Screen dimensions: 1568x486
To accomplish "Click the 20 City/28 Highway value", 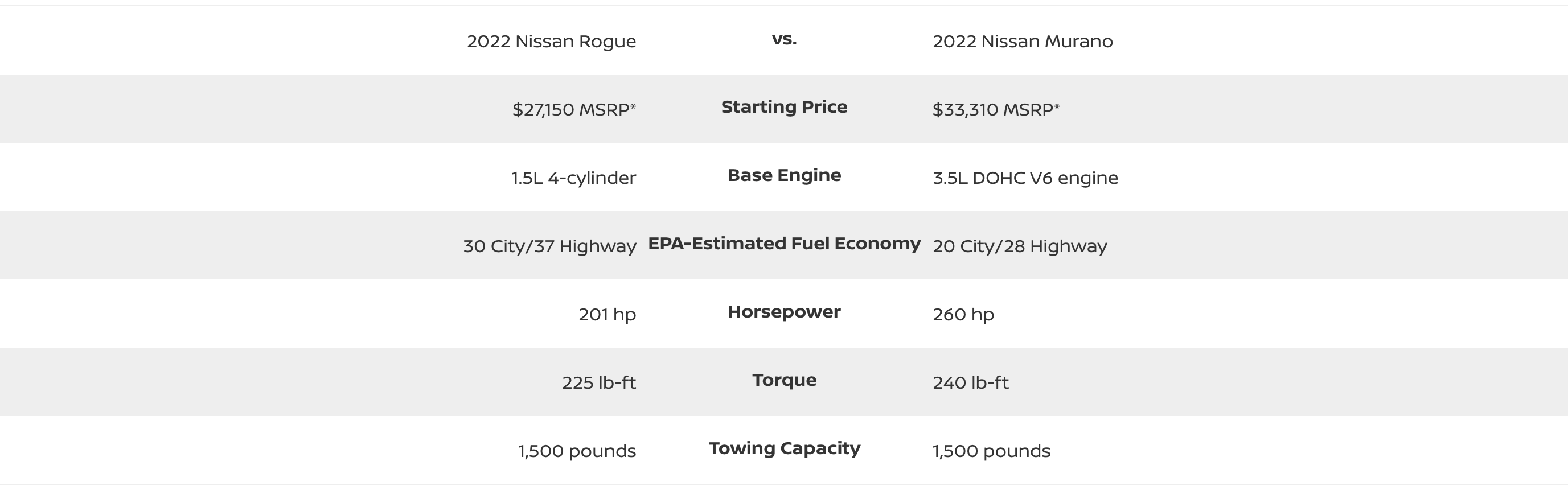I will click(1020, 246).
